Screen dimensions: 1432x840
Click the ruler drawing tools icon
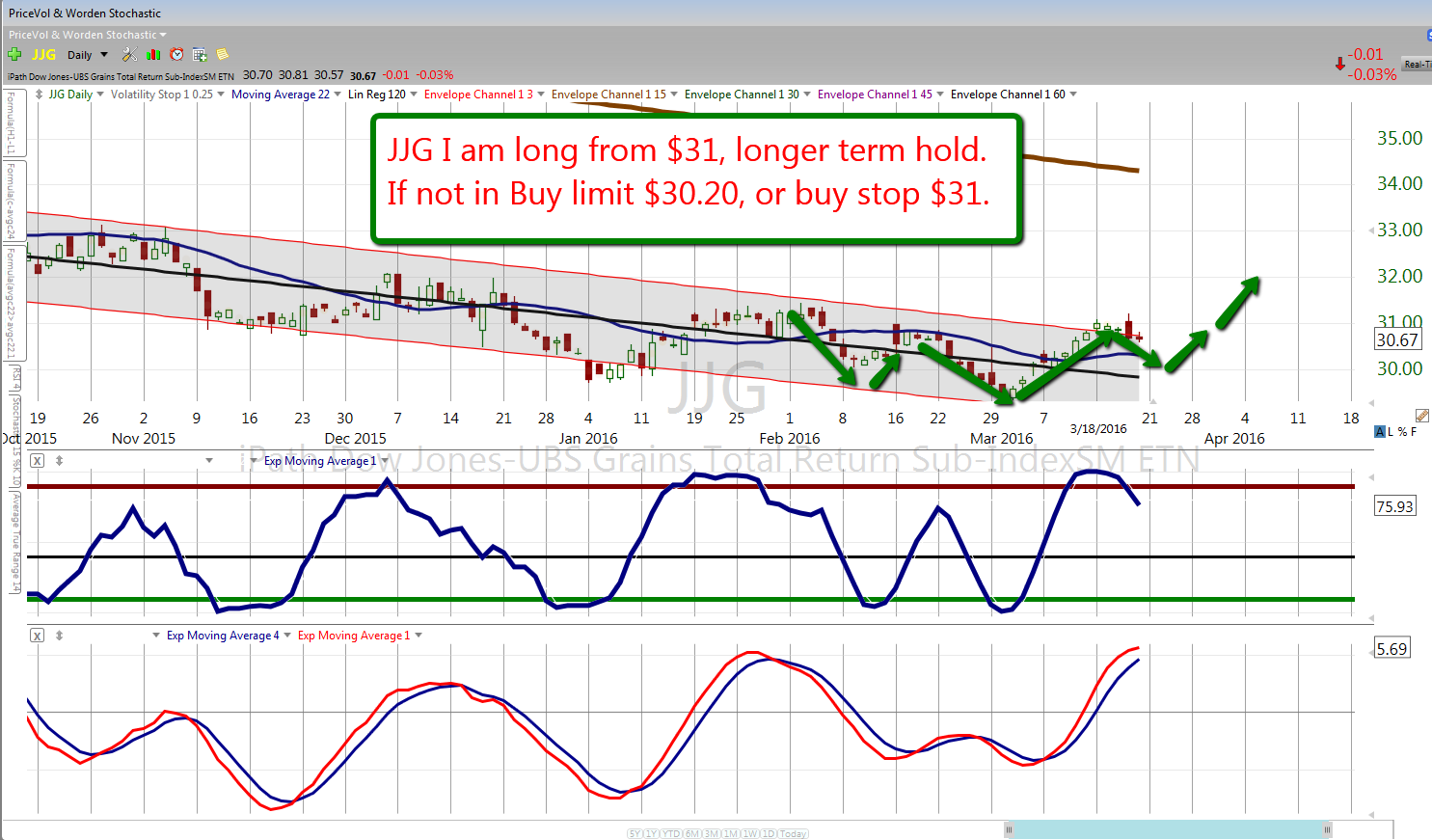[x=1421, y=416]
